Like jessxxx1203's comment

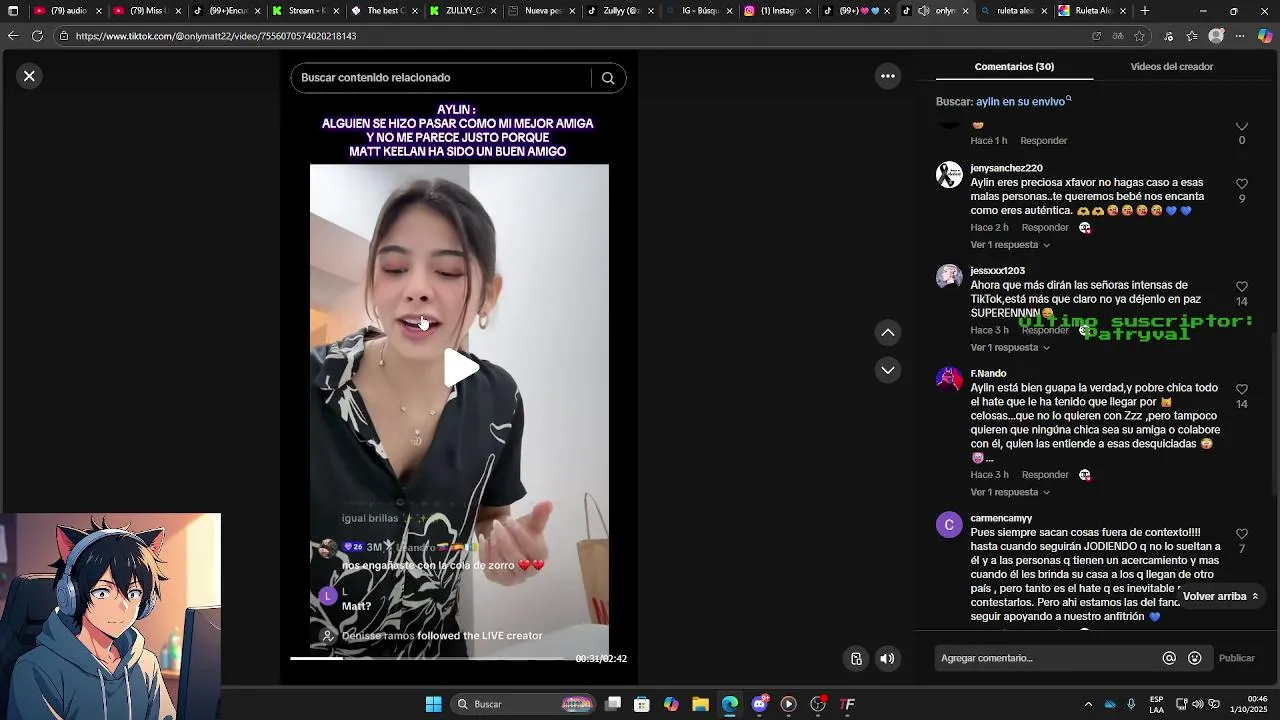(x=1242, y=287)
